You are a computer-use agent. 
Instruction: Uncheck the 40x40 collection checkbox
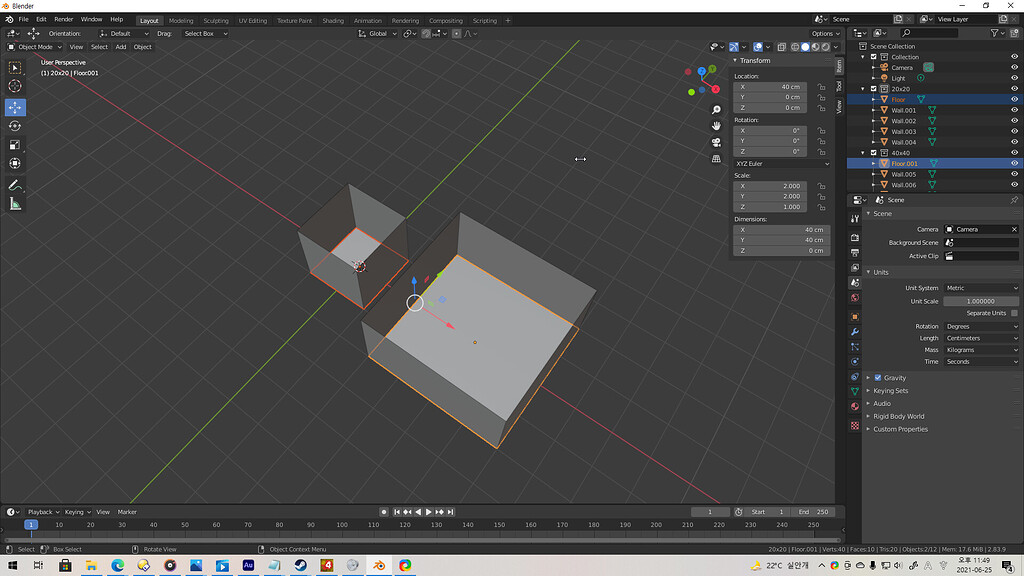point(874,153)
